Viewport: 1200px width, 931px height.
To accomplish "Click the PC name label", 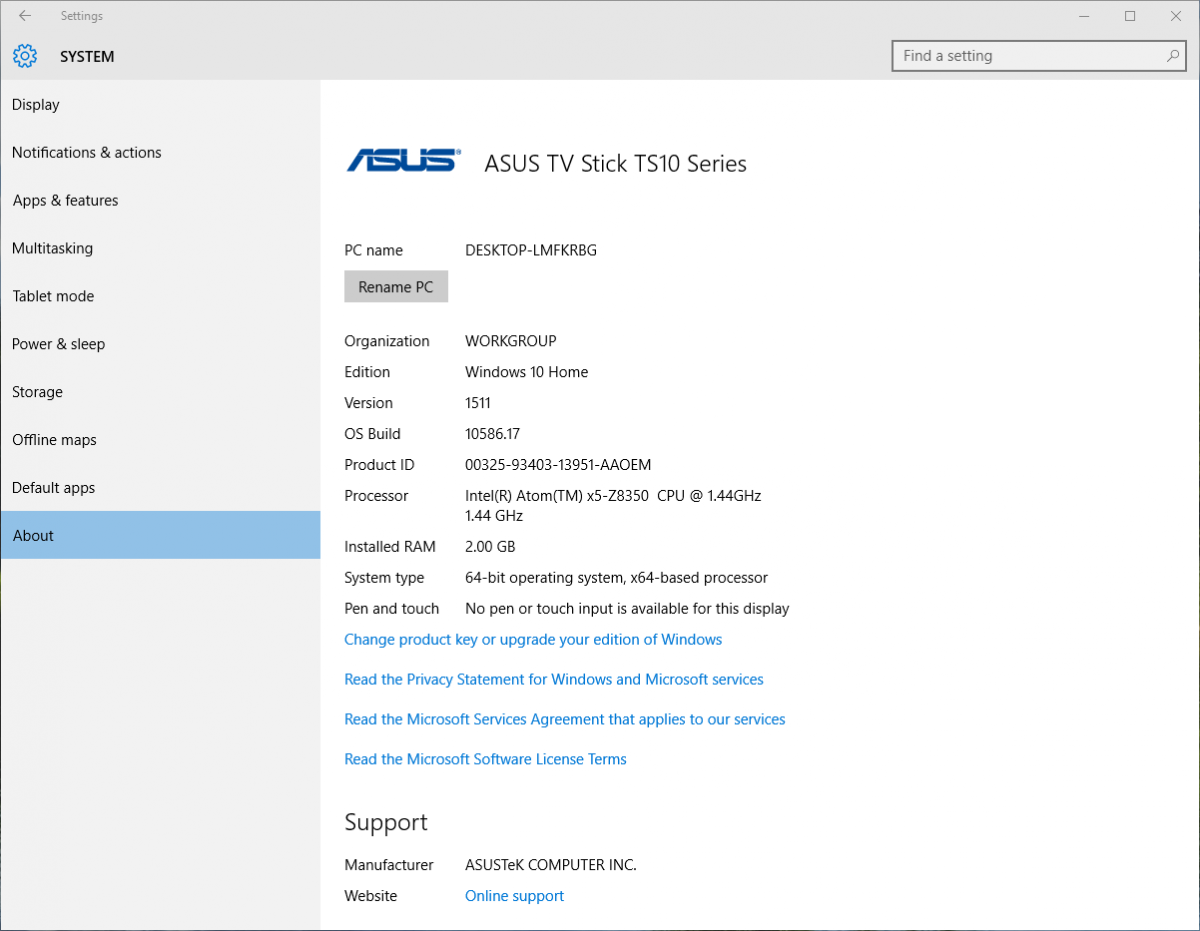I will pos(373,250).
